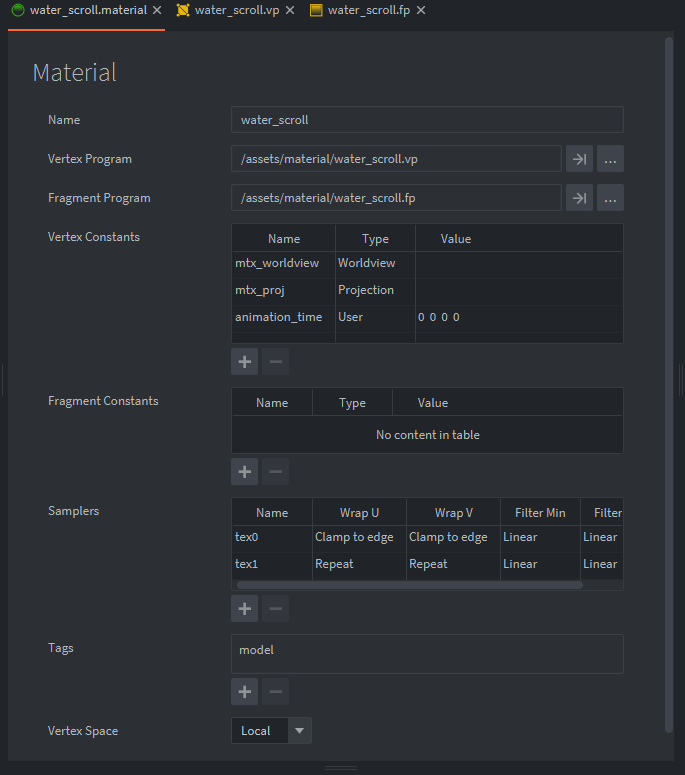Add a new tag to material
This screenshot has width=685, height=775.
click(244, 691)
